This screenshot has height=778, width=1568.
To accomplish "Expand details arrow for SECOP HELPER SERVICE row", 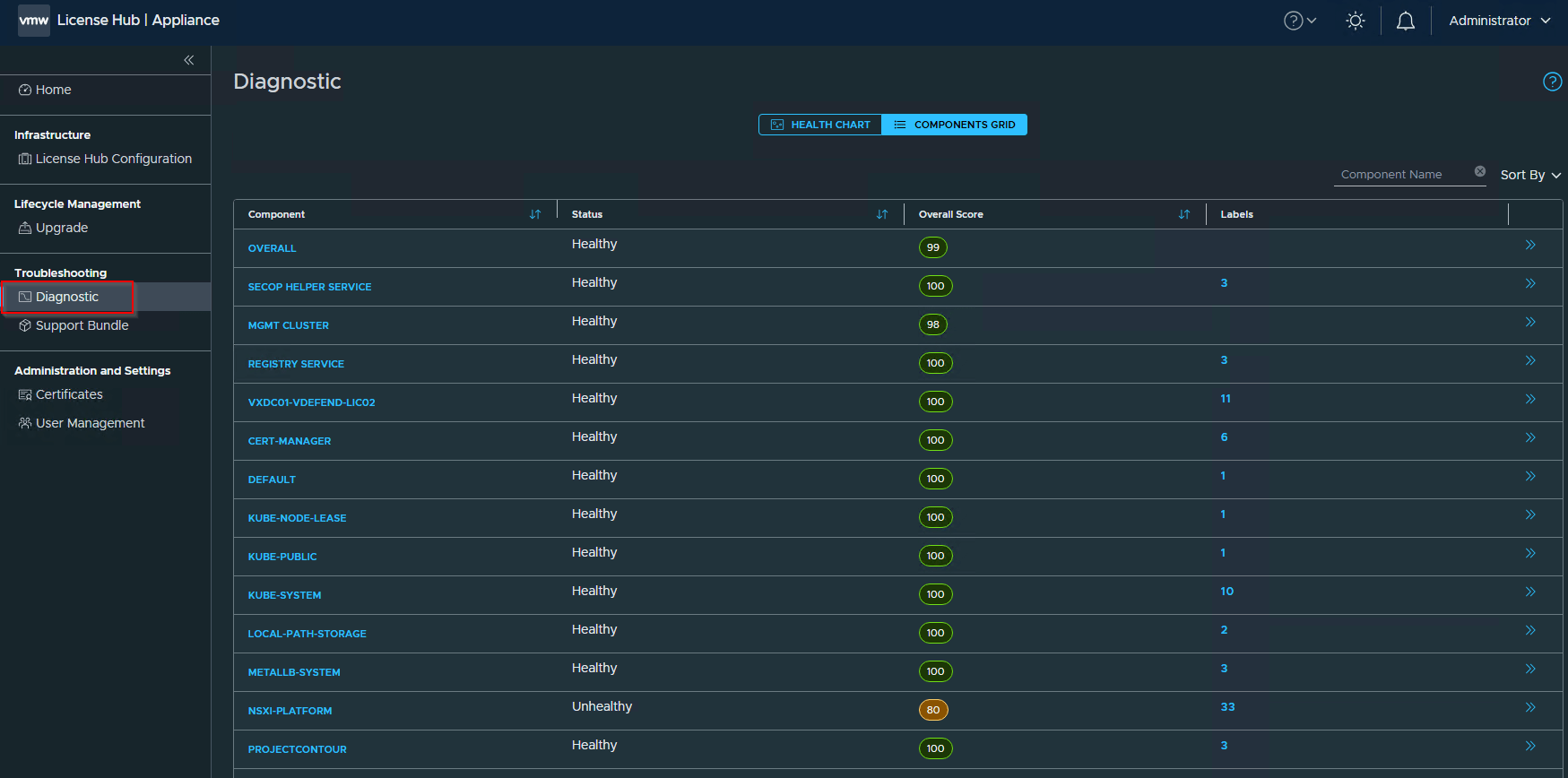I will 1530,283.
